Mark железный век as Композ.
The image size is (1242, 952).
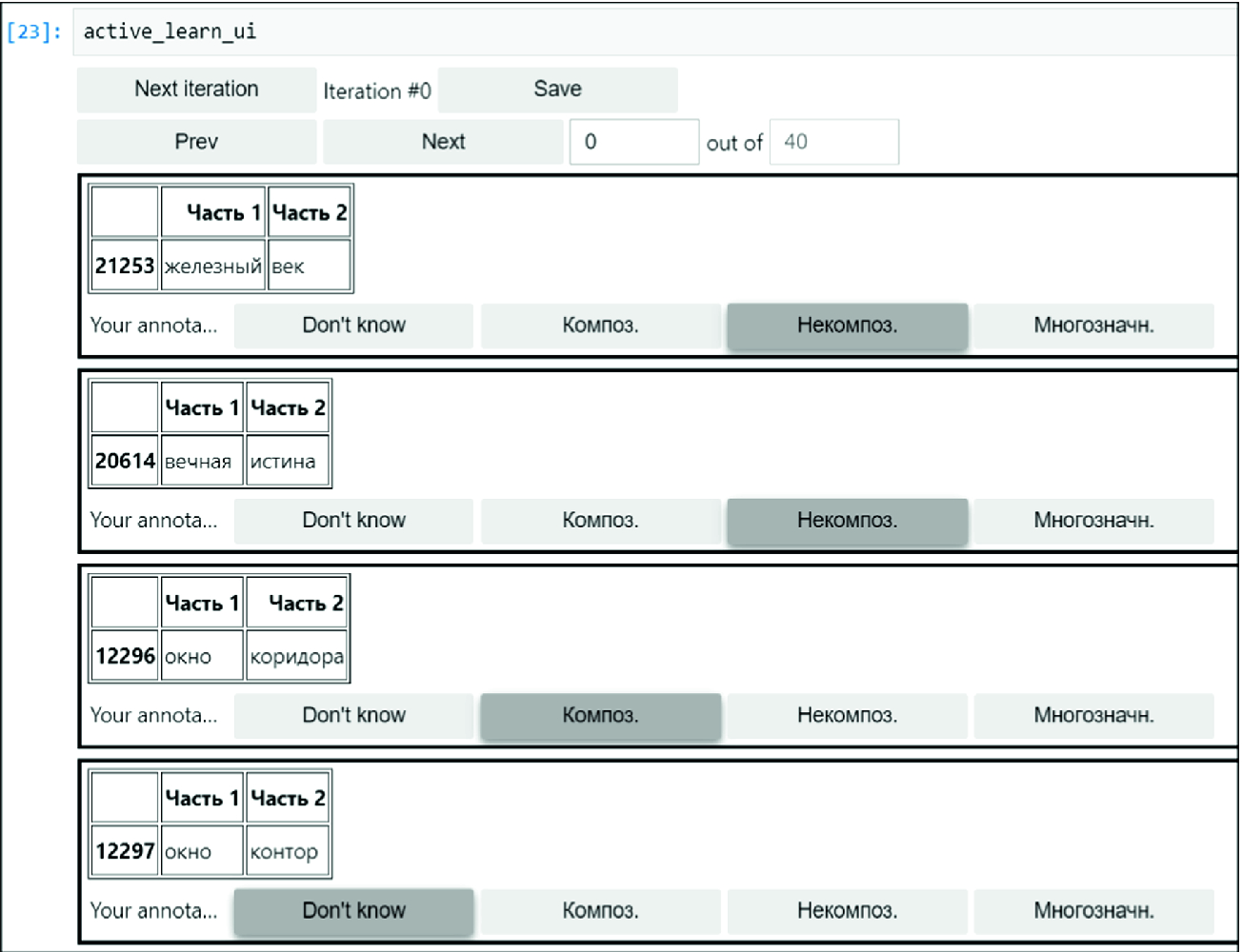600,326
